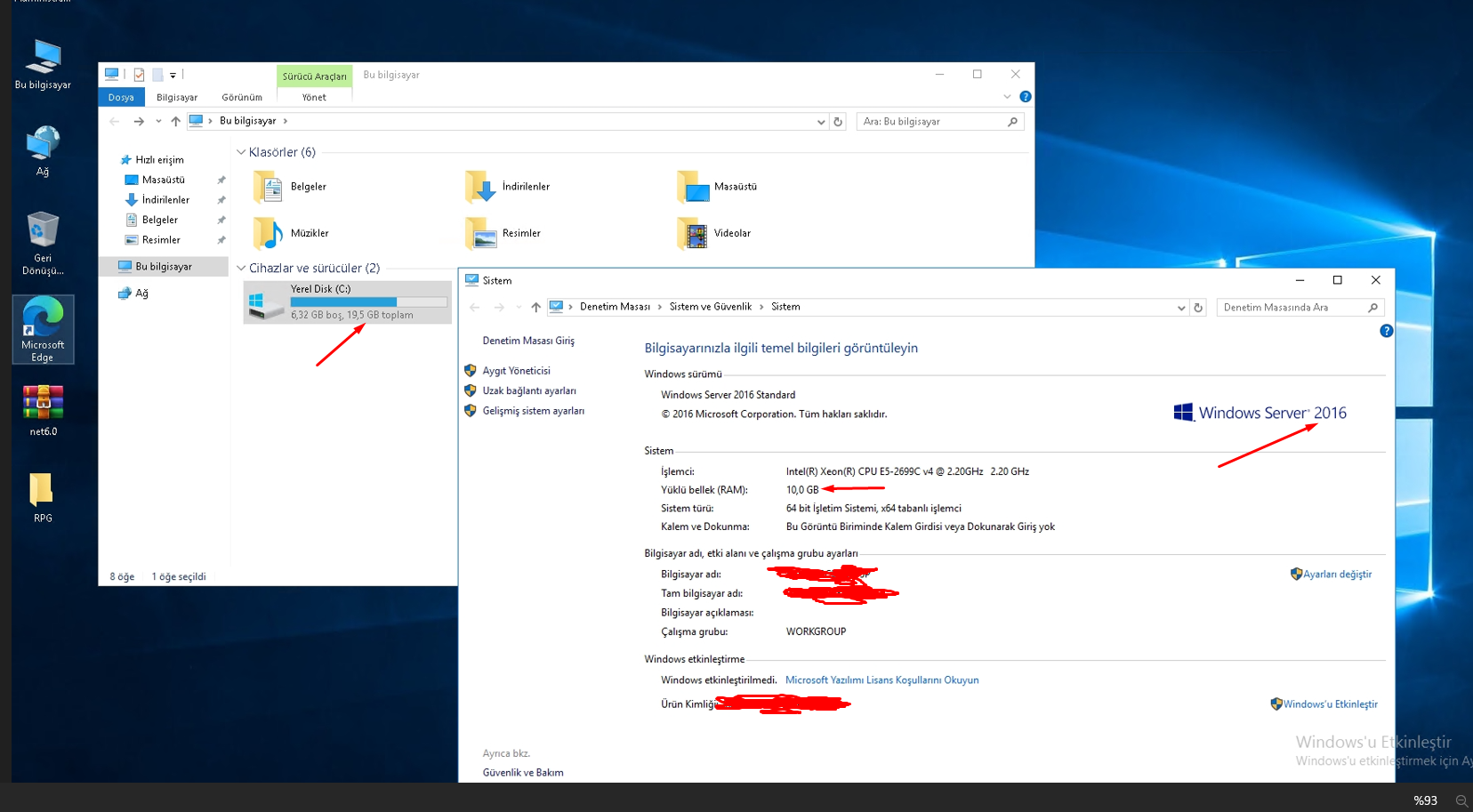The image size is (1473, 812).
Task: Select the Masaüstü folder in Klasörler
Action: pyautogui.click(x=717, y=187)
